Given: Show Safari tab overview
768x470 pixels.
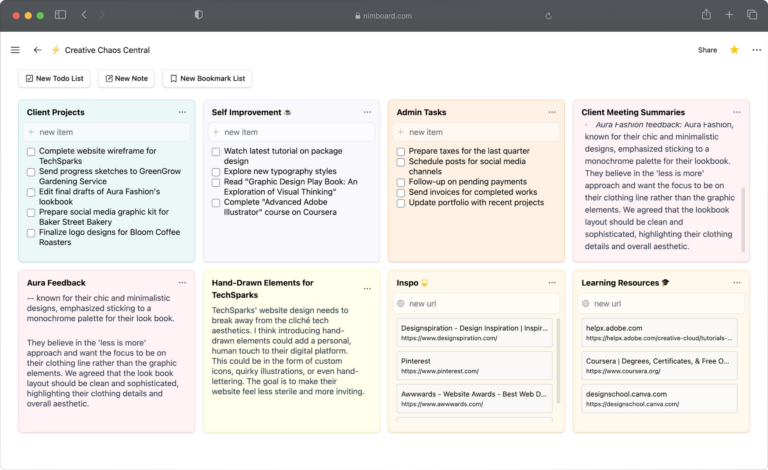Looking at the screenshot, I should coord(752,15).
